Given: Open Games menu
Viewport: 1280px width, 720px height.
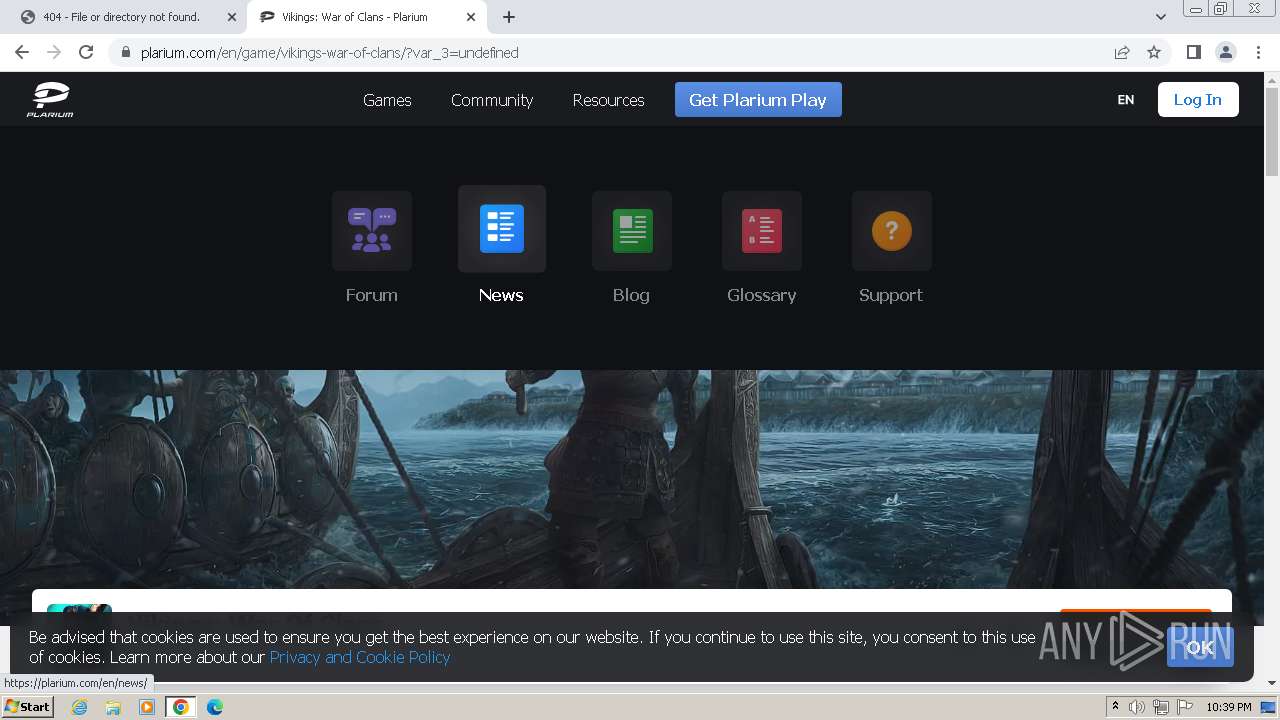Looking at the screenshot, I should coord(387,100).
